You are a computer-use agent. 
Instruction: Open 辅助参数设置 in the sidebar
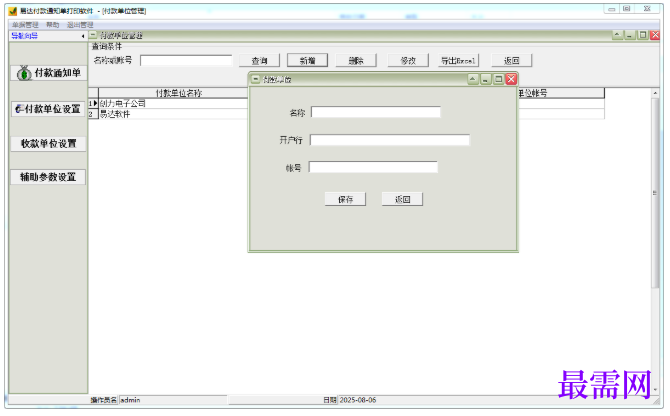pyautogui.click(x=48, y=177)
